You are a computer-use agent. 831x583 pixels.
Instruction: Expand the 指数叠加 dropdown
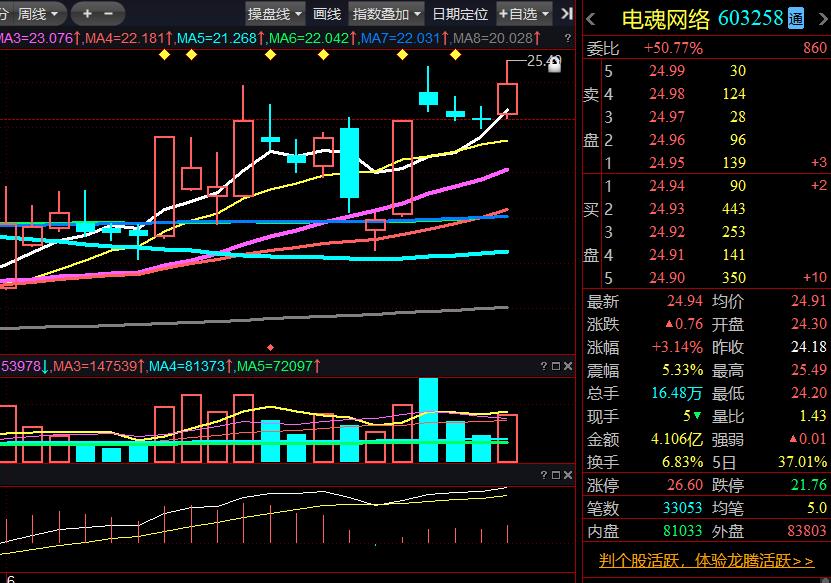tap(386, 14)
